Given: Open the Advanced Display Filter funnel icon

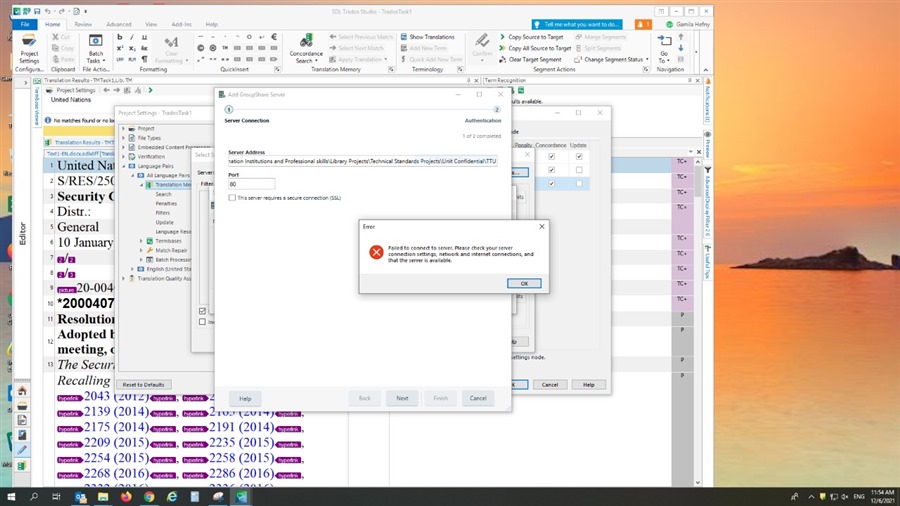Looking at the screenshot, I should tap(708, 170).
